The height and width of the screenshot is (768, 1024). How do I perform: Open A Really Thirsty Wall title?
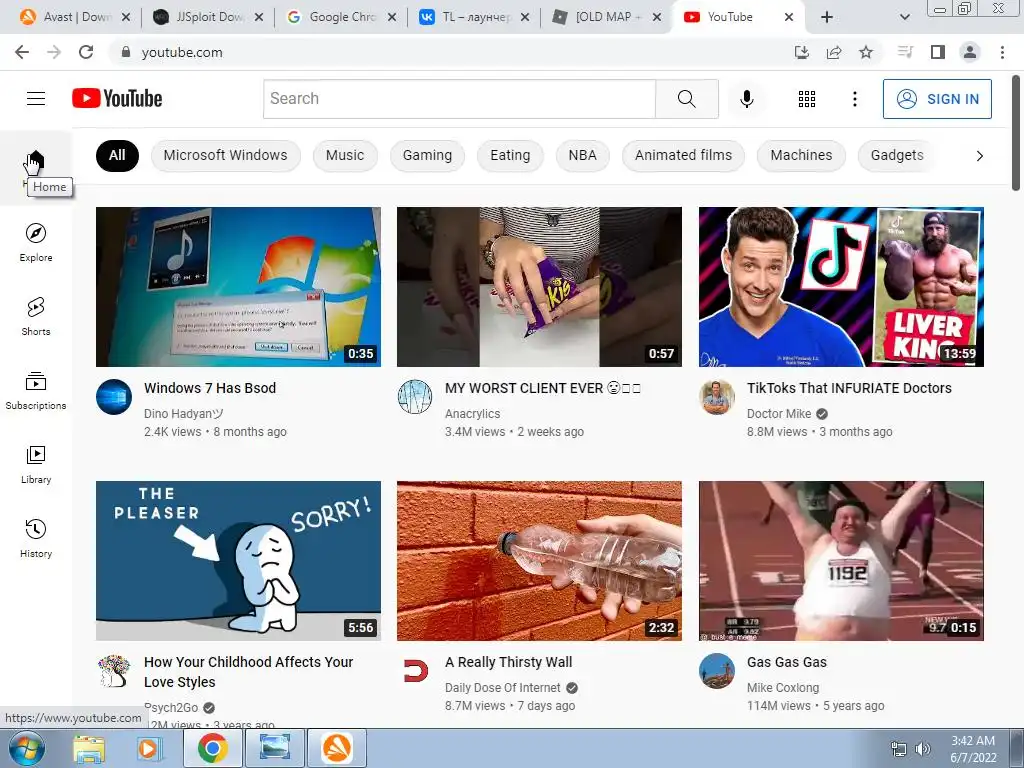pyautogui.click(x=508, y=662)
